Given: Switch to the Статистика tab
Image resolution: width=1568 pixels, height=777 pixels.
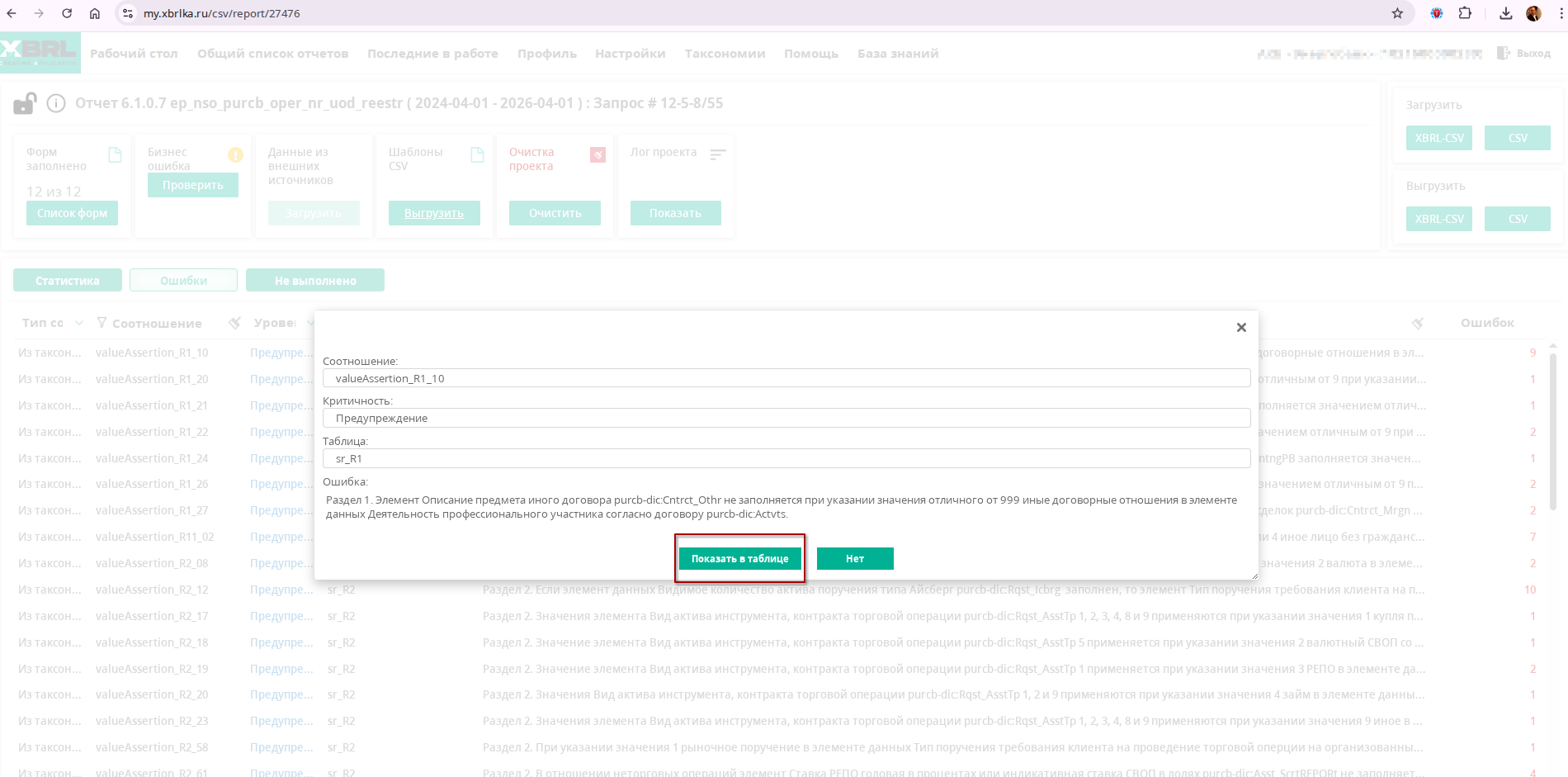Looking at the screenshot, I should (68, 281).
